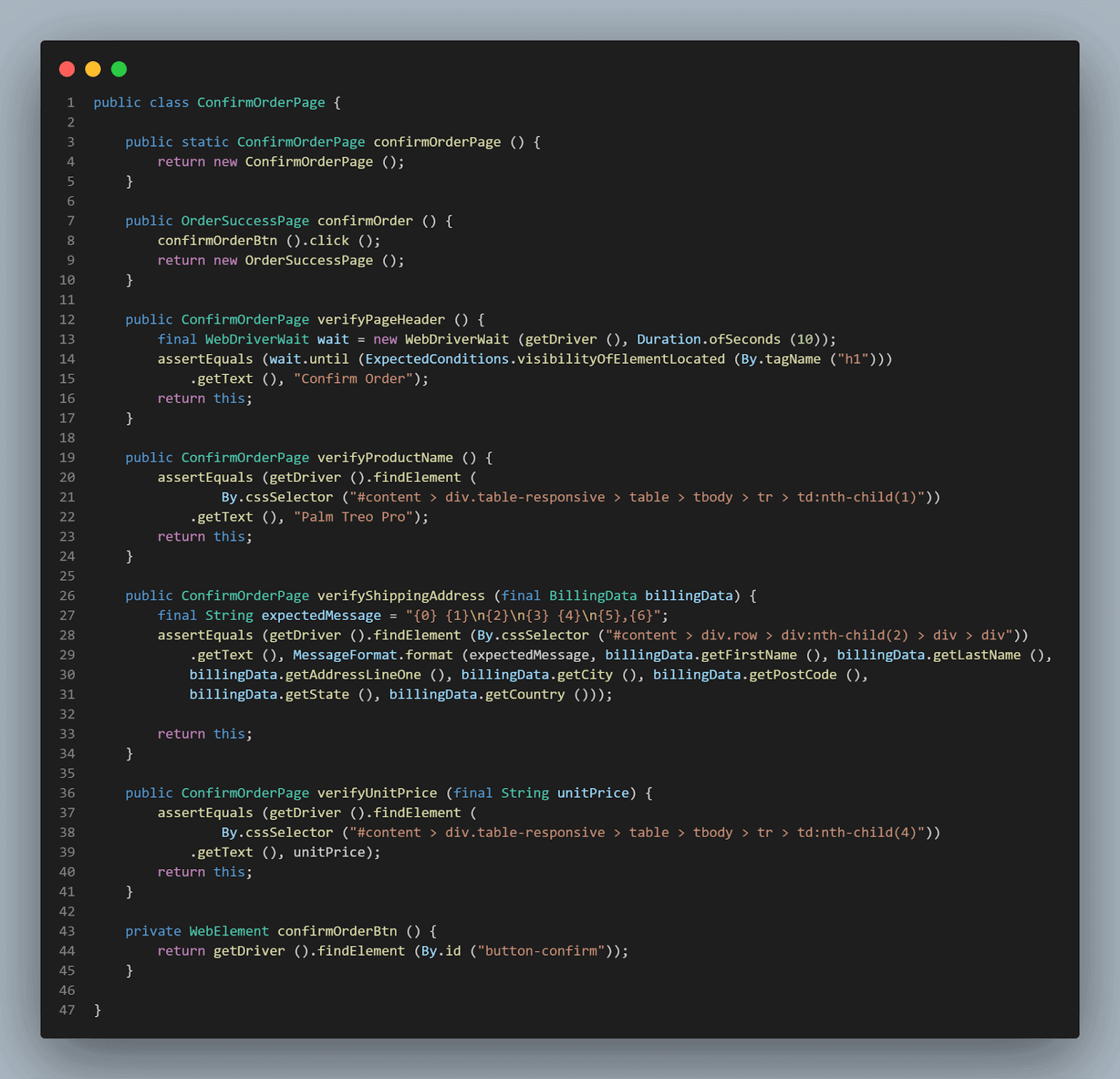Select the BillingData parameter type
Screen dimensions: 1120x1079
[592, 595]
